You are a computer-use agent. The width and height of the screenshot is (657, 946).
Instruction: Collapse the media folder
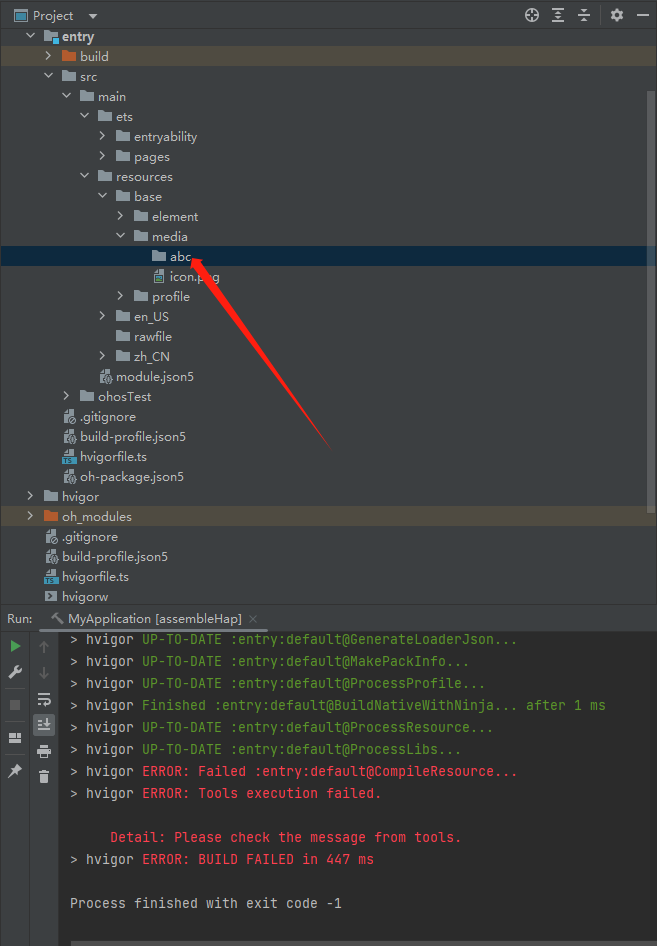[x=121, y=236]
